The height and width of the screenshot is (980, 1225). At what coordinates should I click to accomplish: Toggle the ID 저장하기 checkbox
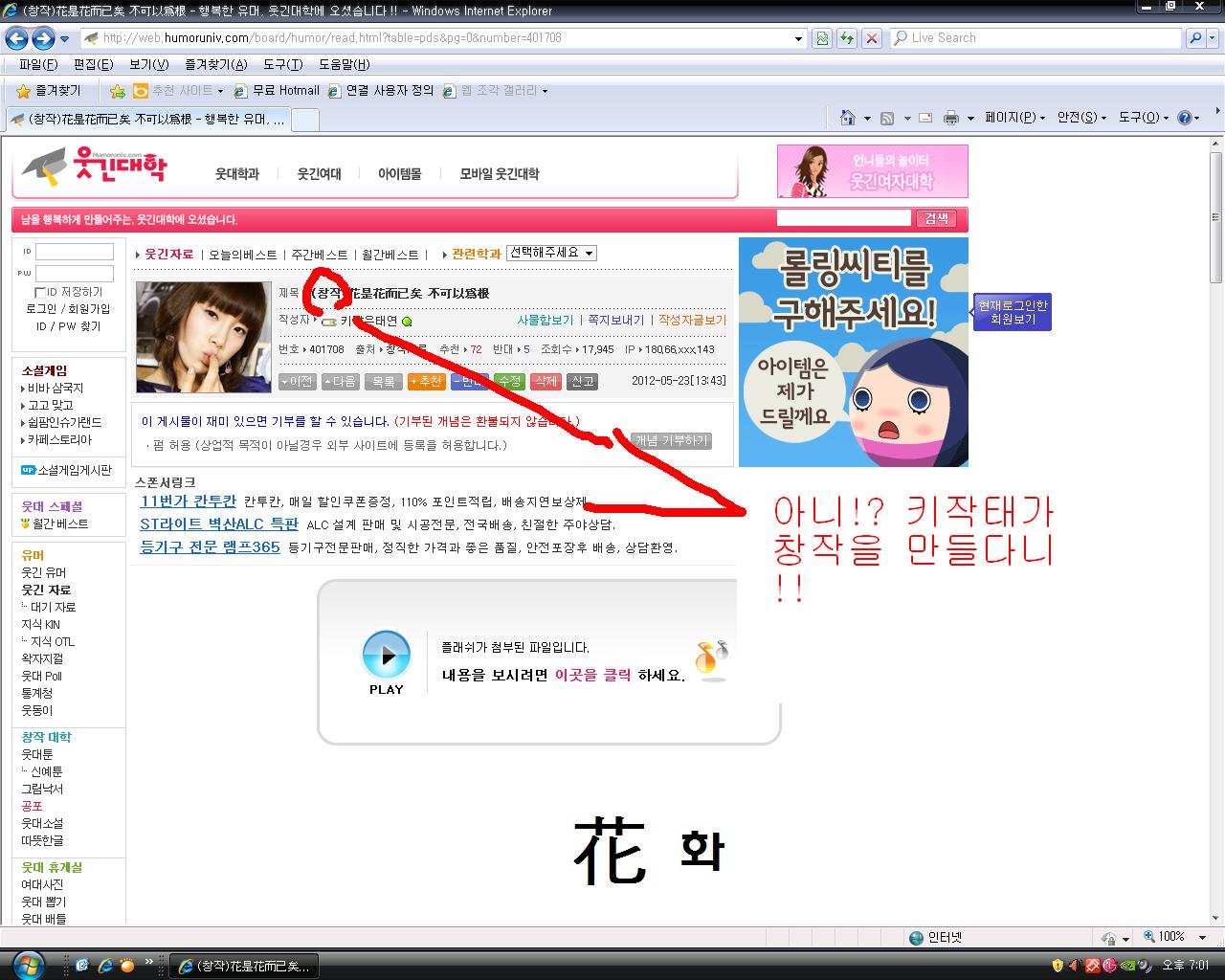[x=40, y=292]
